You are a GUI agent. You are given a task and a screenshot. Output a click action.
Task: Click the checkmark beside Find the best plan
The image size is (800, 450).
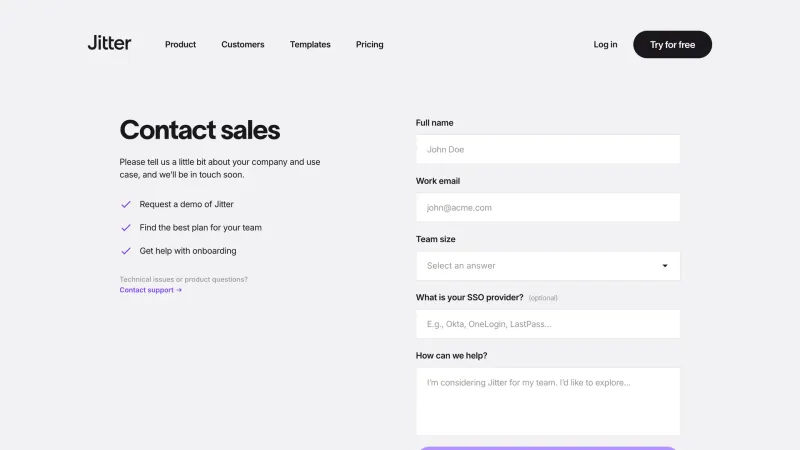126,228
